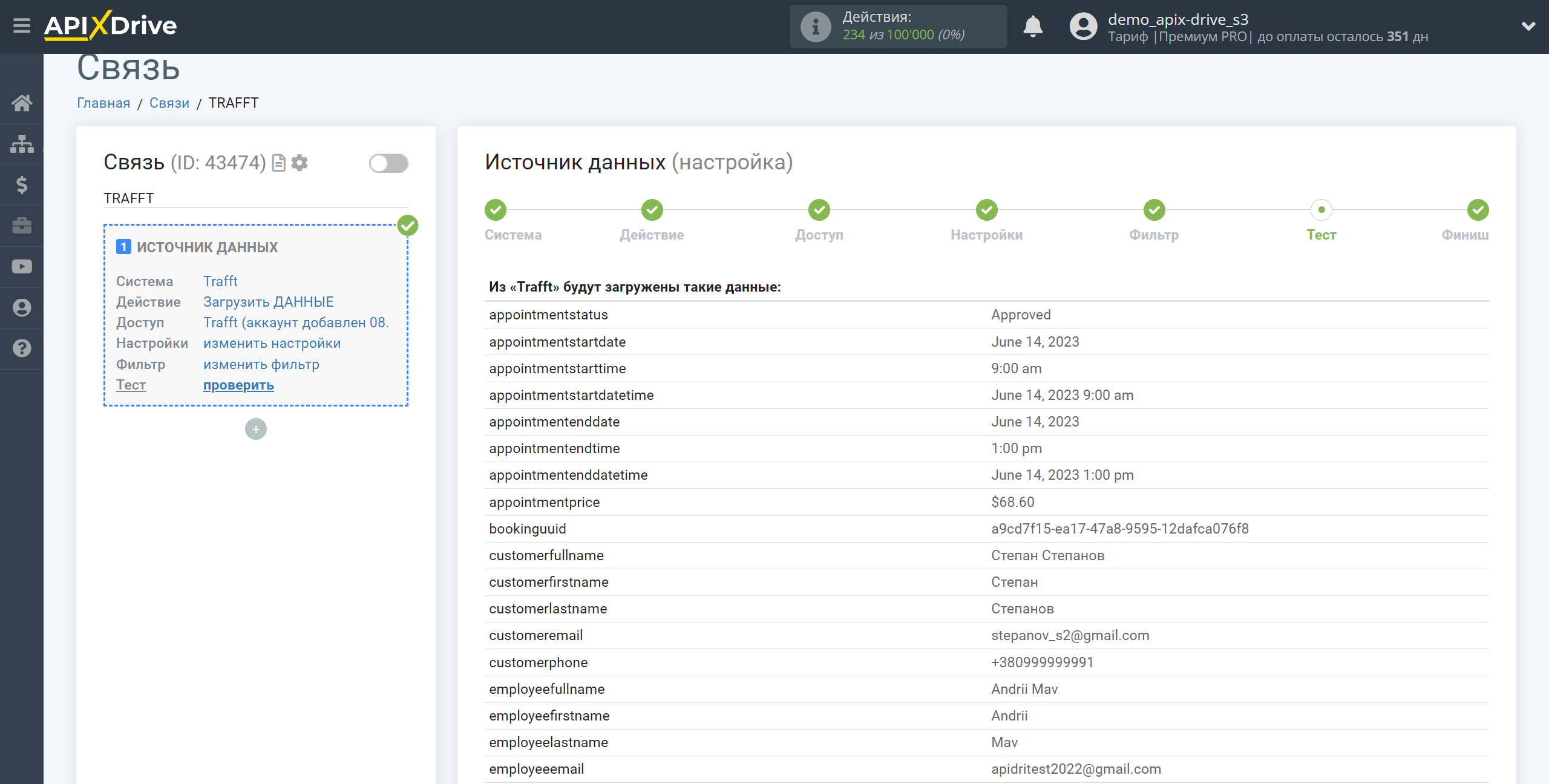
Task: Go to Фильтр step
Action: pos(1154,235)
